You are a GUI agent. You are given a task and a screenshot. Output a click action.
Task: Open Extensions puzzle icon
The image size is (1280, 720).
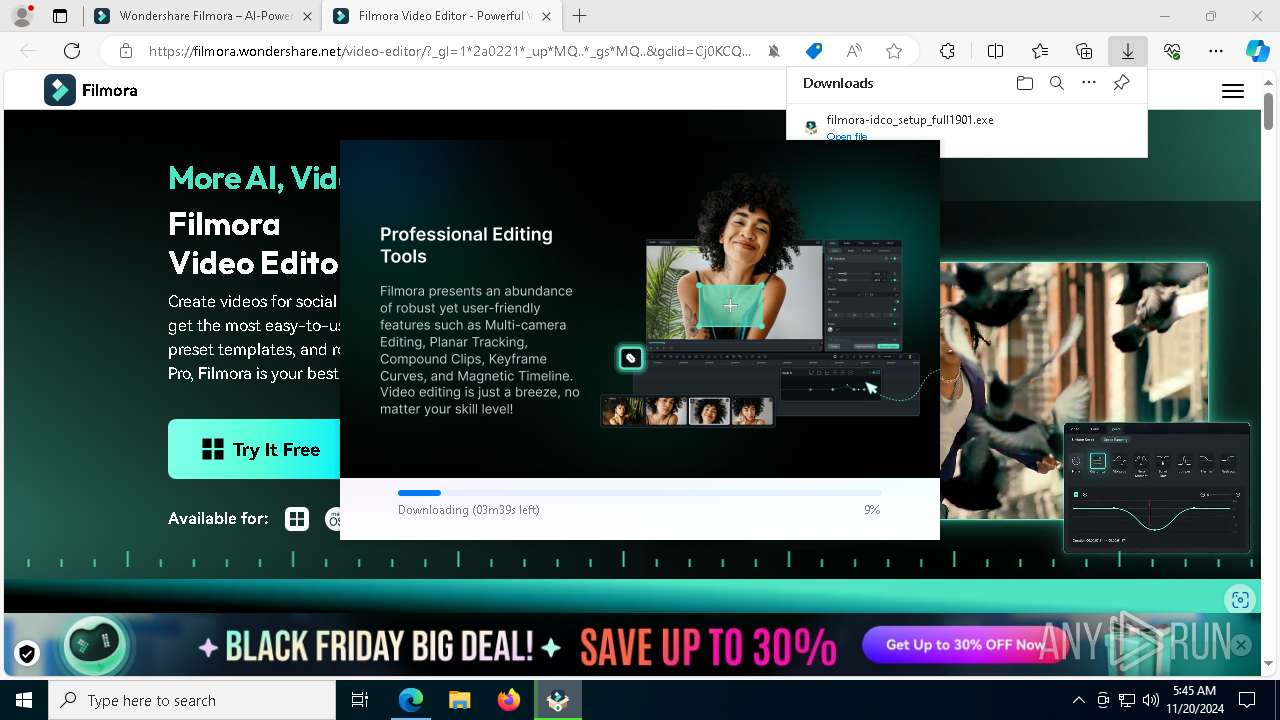point(947,51)
